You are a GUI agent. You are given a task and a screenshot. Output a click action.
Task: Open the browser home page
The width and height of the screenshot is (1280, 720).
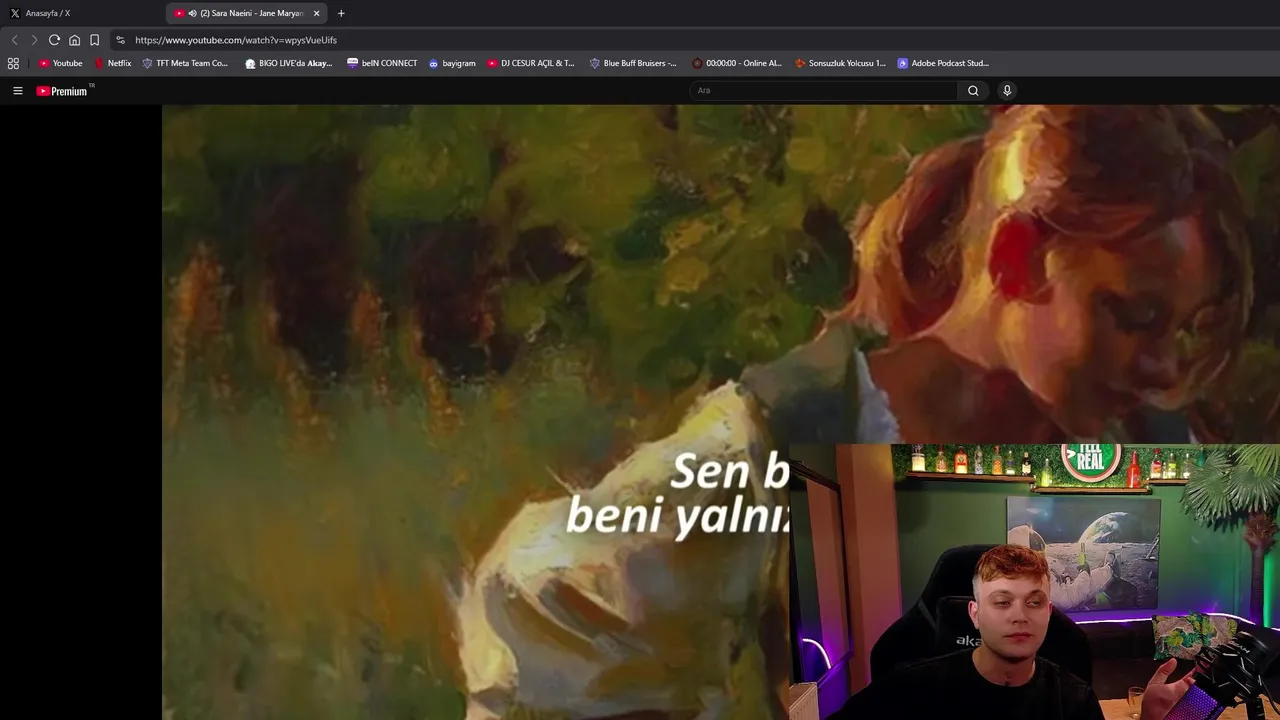74,40
